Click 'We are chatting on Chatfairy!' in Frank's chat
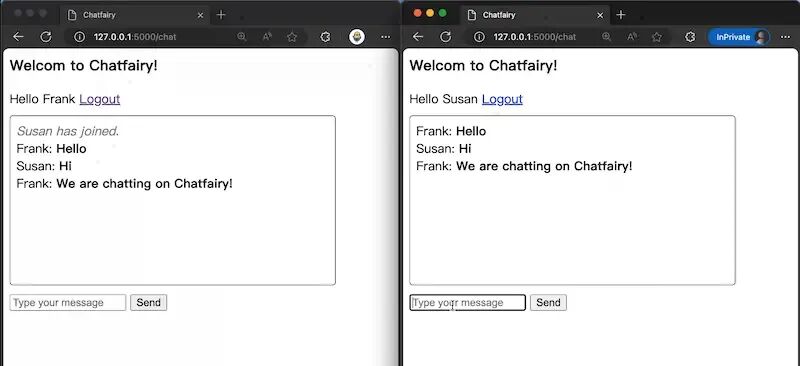The image size is (800, 366). pos(144,183)
